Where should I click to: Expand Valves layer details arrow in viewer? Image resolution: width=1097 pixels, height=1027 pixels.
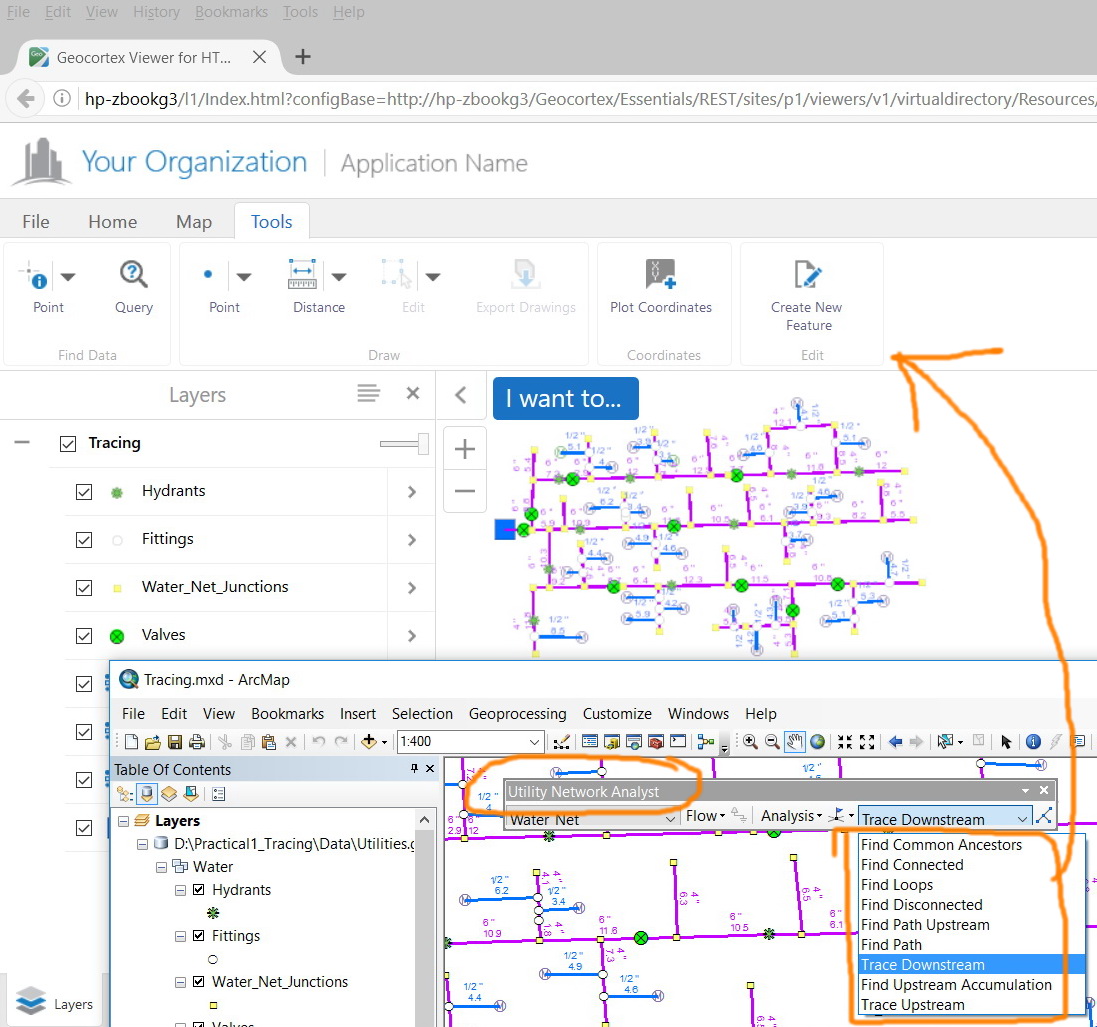[411, 635]
